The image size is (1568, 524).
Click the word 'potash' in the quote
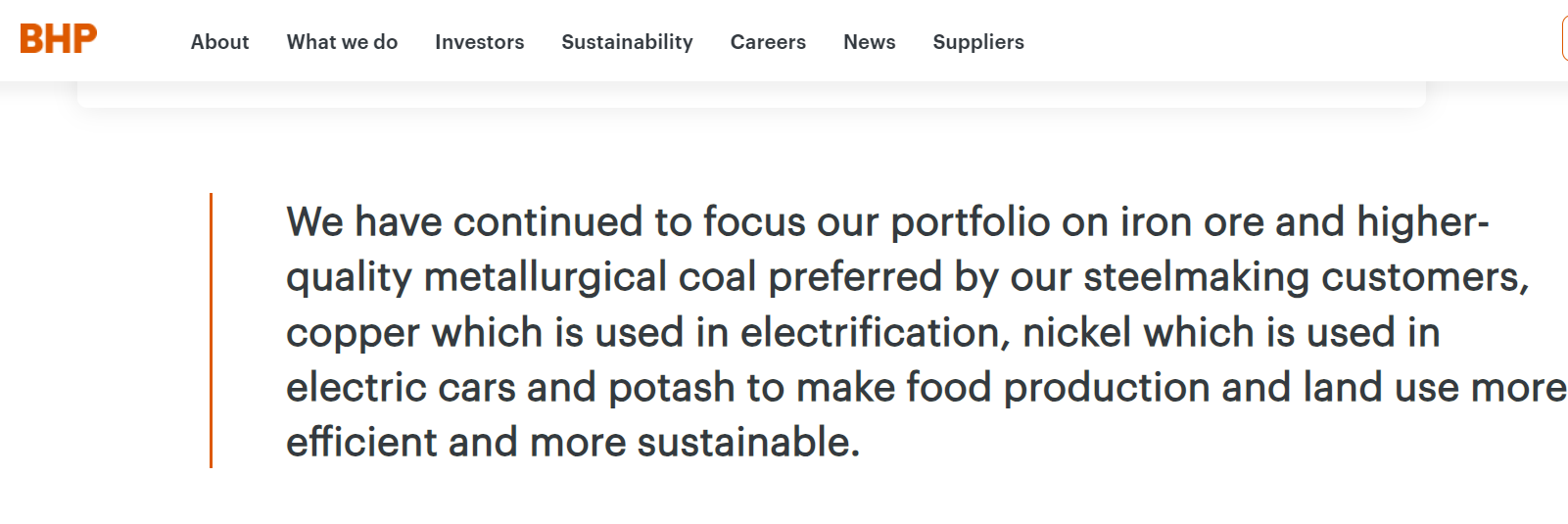pos(671,389)
